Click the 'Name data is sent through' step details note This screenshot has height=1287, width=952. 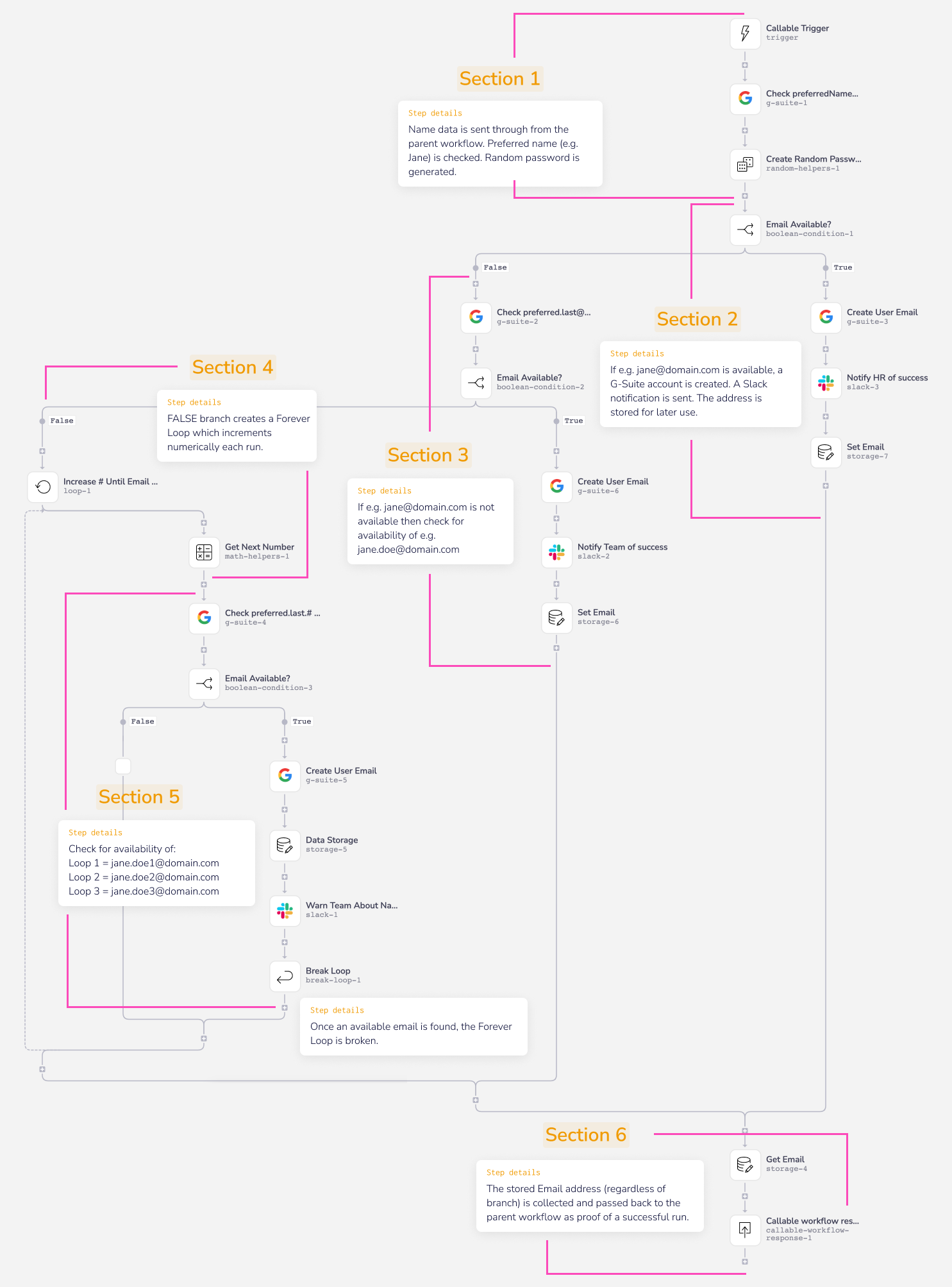tap(500, 144)
